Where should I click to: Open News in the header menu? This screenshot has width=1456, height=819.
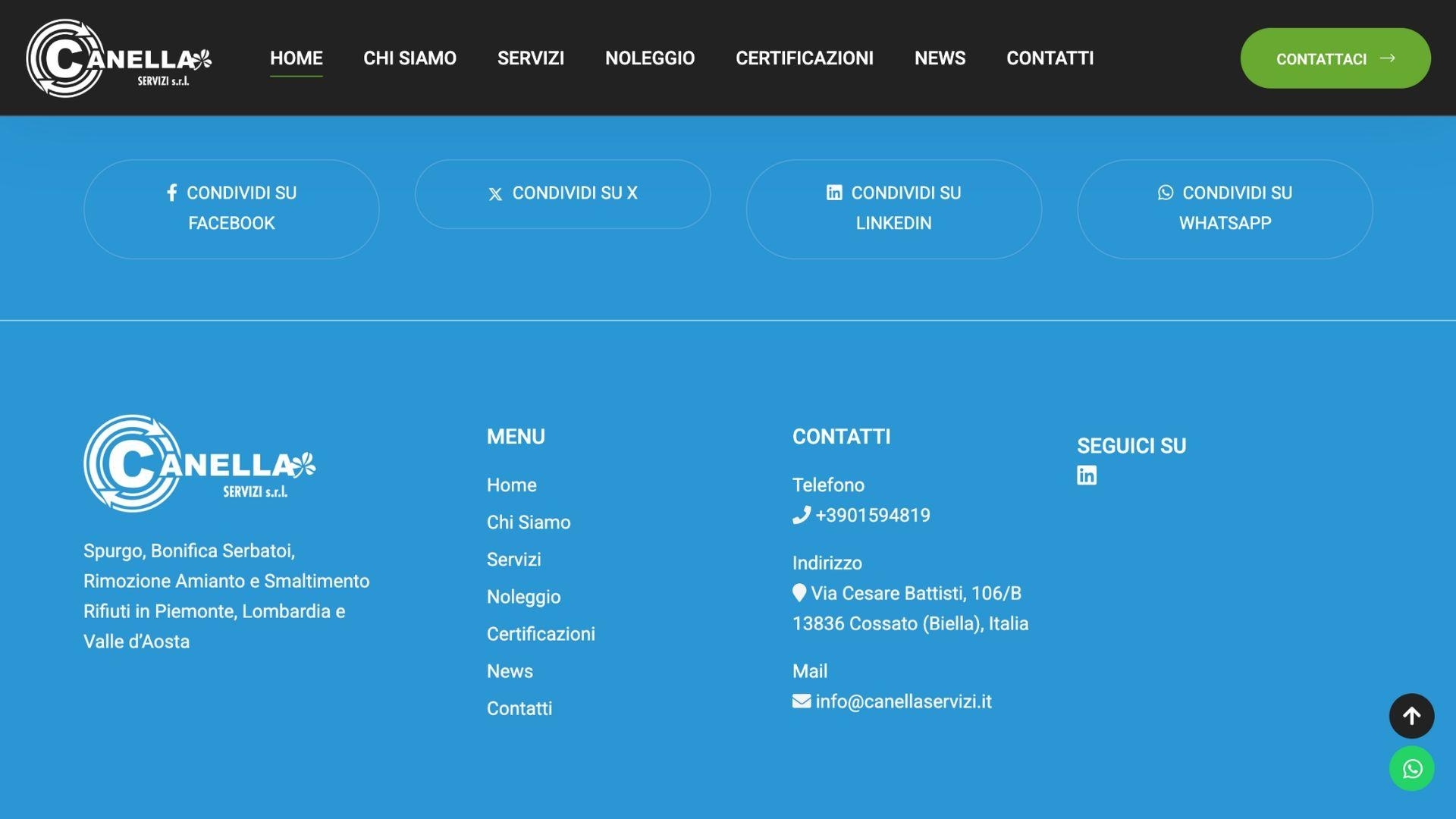click(x=940, y=58)
